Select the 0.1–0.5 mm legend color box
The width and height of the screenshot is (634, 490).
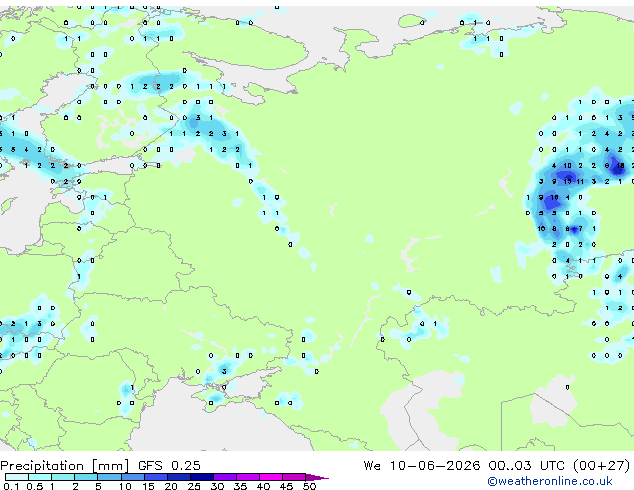coord(17,477)
